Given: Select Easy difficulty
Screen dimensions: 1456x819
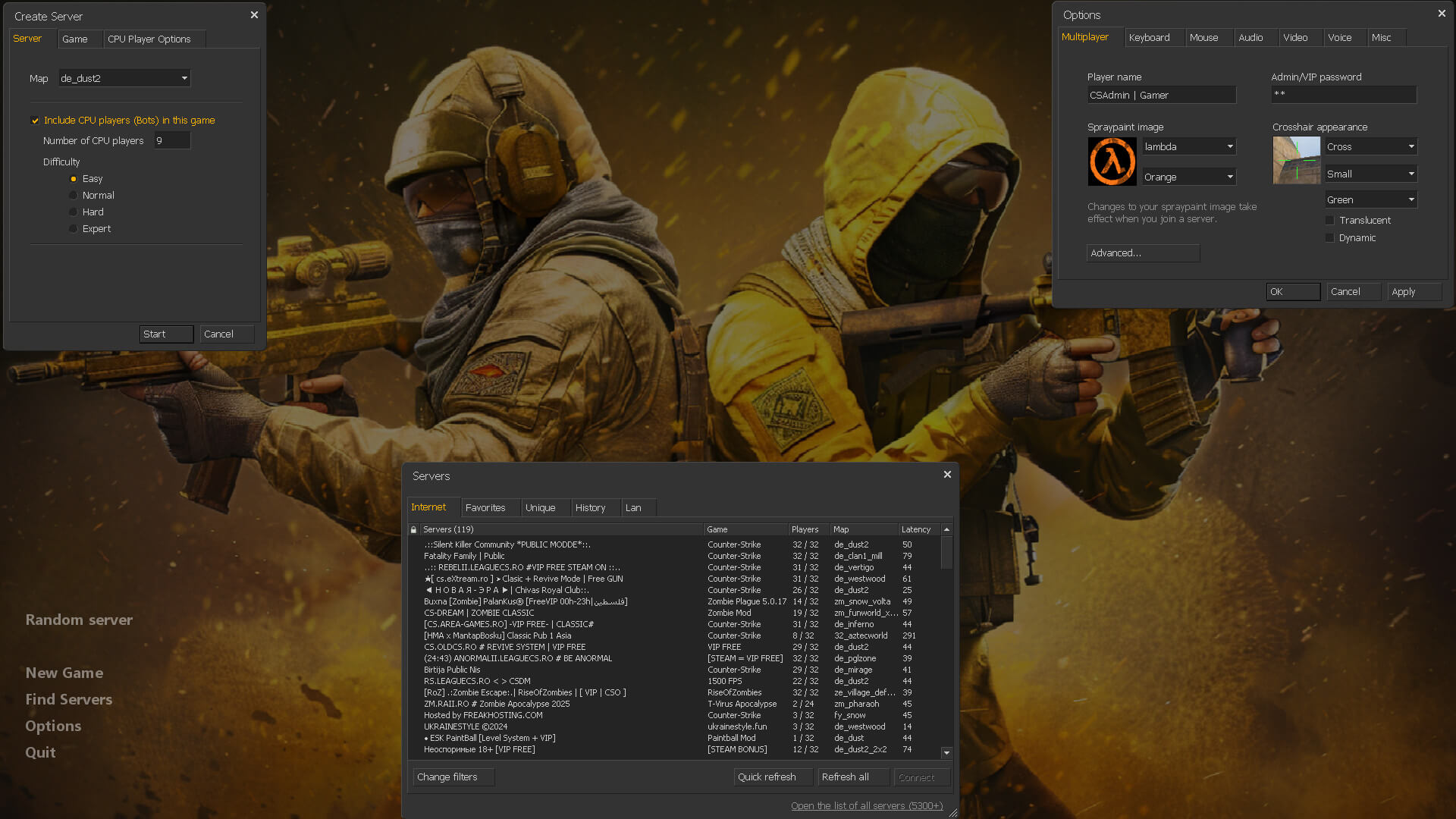Looking at the screenshot, I should click(74, 179).
